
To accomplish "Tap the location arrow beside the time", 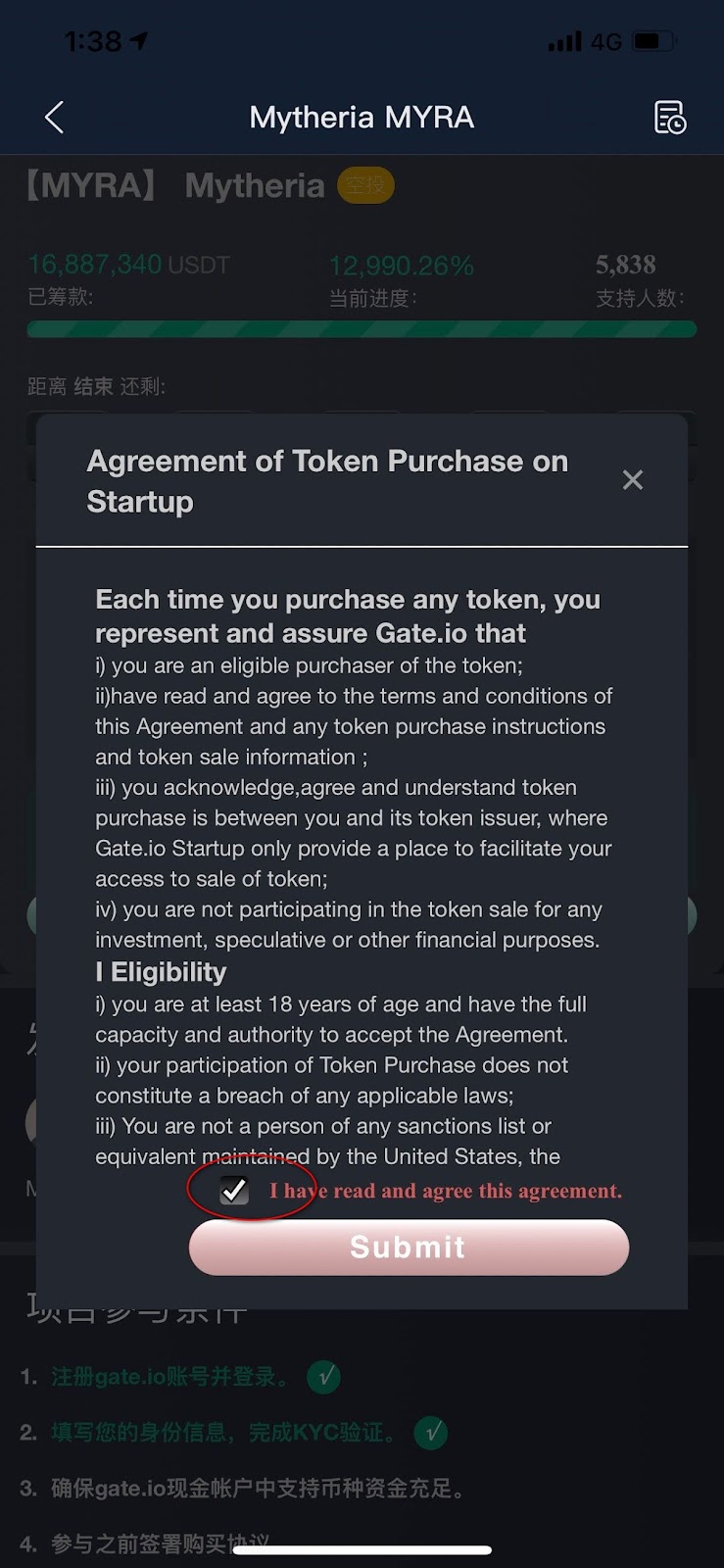I will point(139,41).
